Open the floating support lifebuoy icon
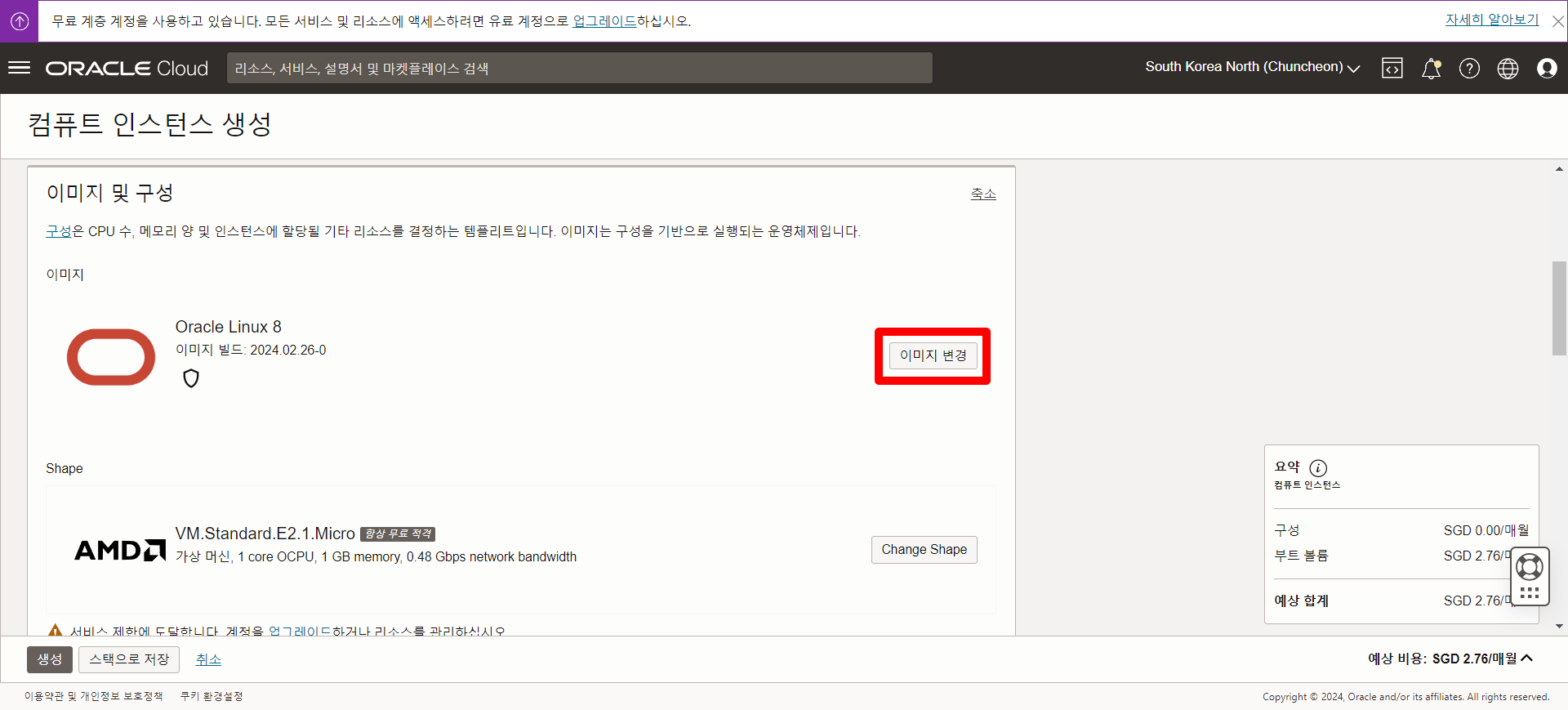This screenshot has width=1568, height=710. pyautogui.click(x=1529, y=566)
